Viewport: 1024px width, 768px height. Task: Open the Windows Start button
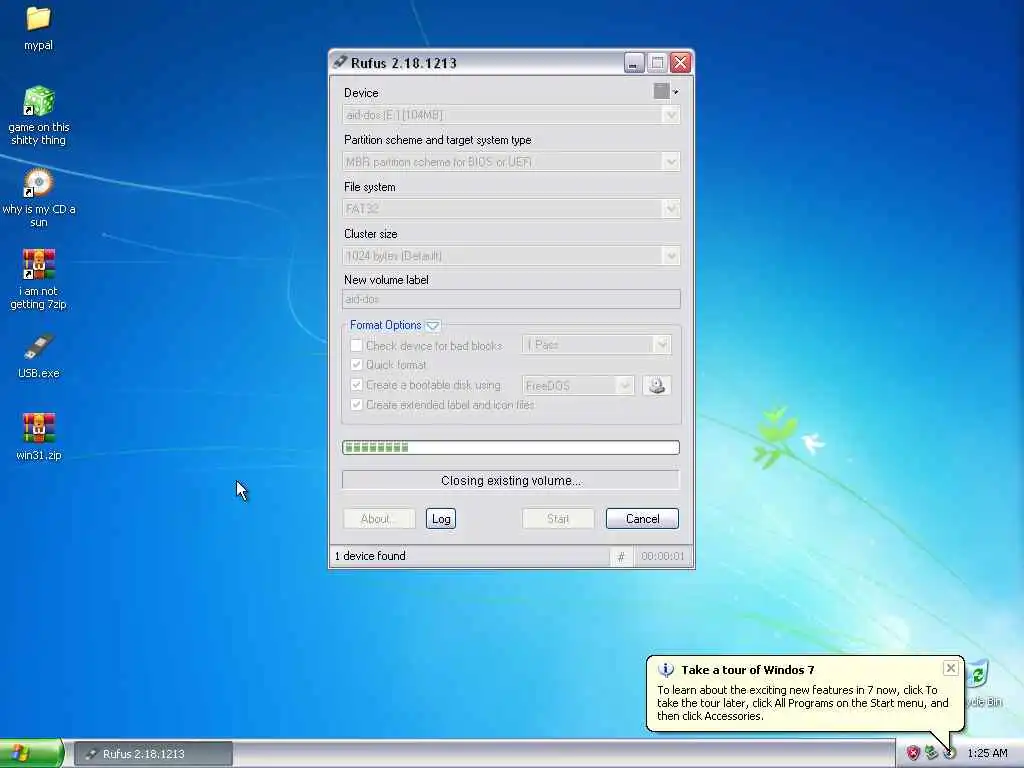coord(31,753)
